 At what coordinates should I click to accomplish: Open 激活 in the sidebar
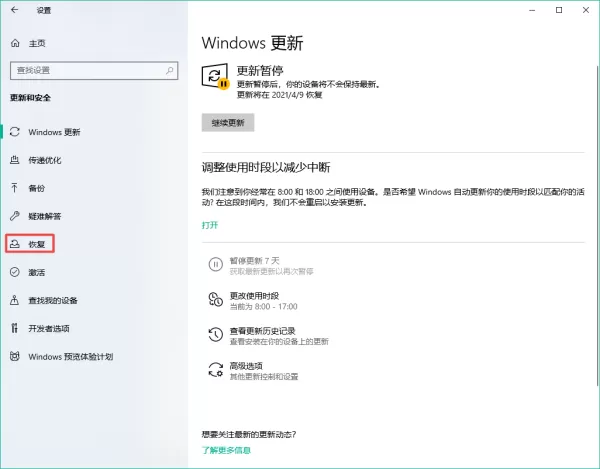click(37, 272)
